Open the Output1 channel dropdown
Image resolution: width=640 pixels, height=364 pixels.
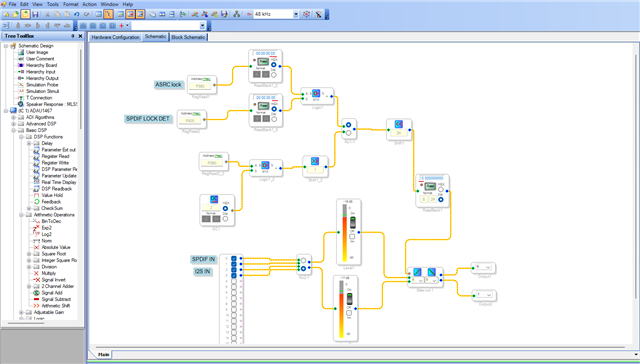488,268
